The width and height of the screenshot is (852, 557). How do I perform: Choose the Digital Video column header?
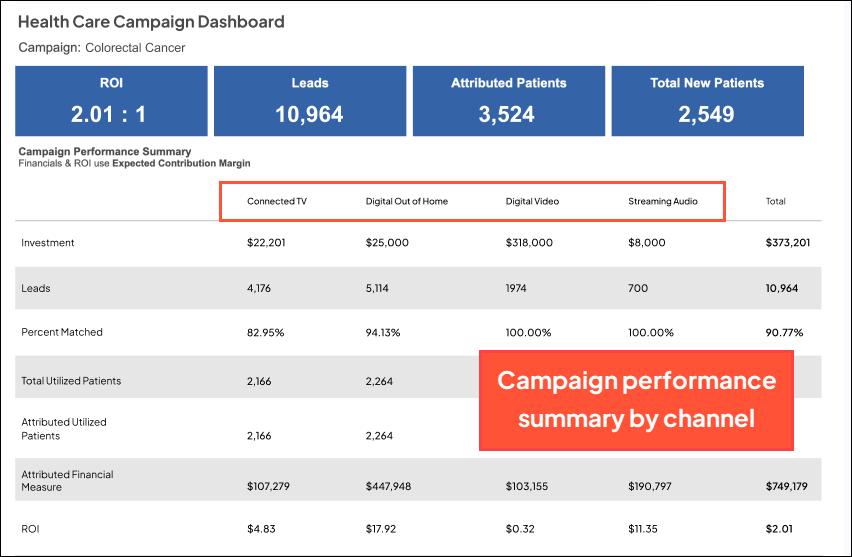point(532,201)
